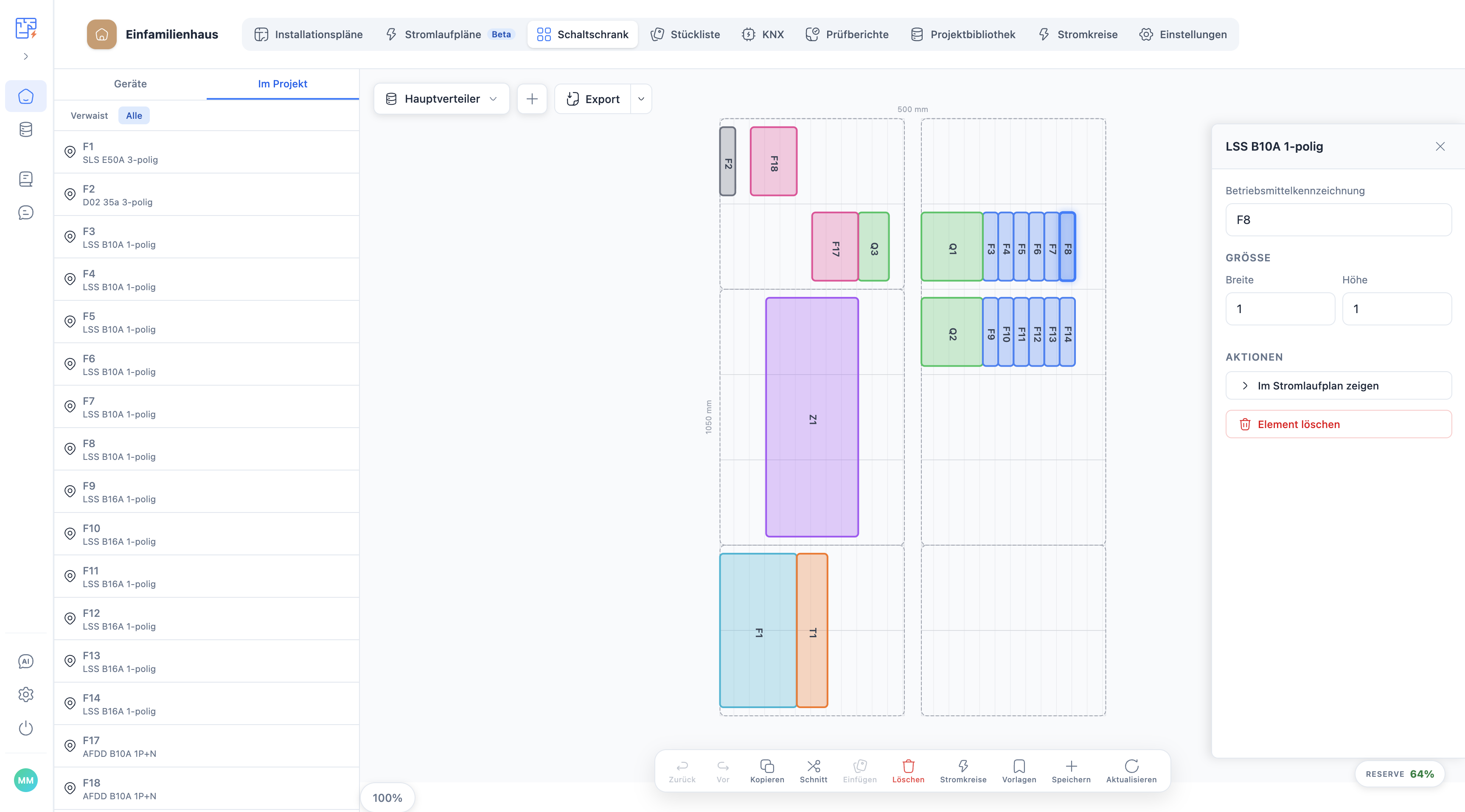Click Element löschen button
The width and height of the screenshot is (1465, 812).
1338,424
